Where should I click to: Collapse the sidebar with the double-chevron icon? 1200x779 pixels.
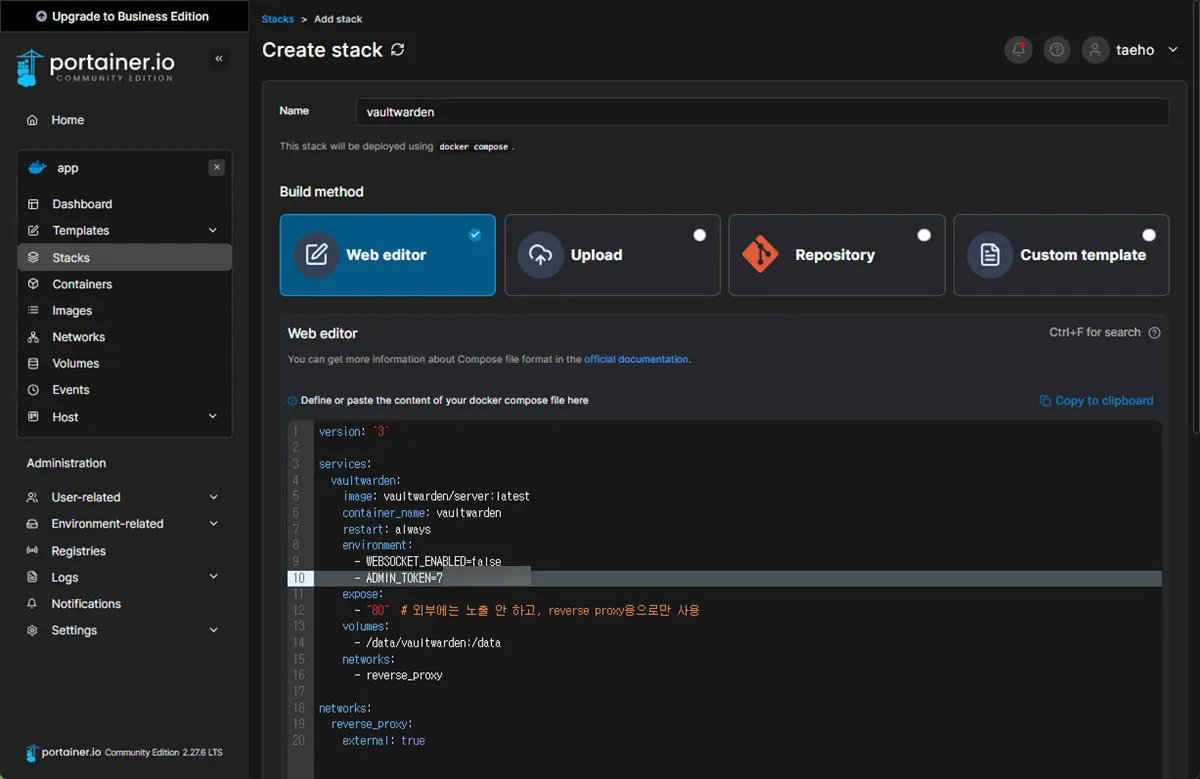tap(219, 59)
